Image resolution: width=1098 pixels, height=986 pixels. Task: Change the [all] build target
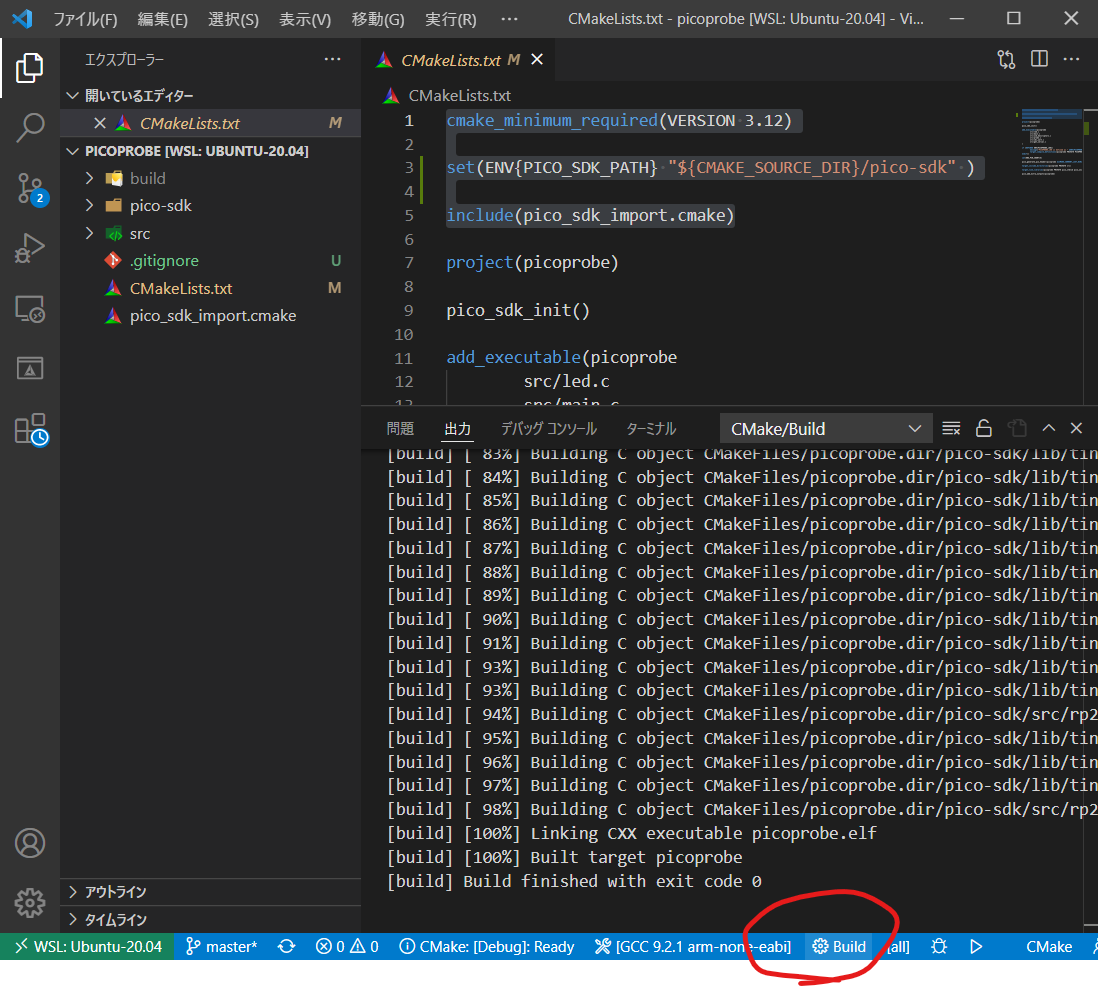point(898,947)
